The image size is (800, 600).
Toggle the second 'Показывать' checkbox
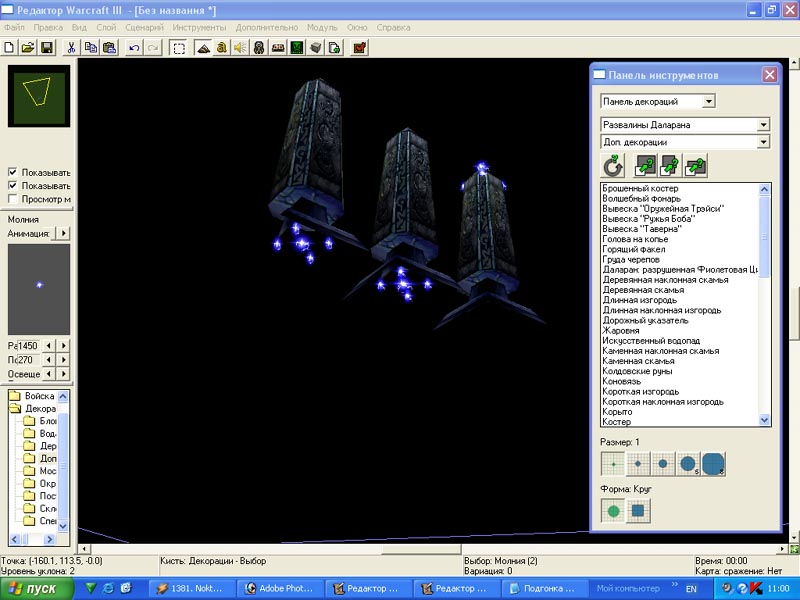coord(12,185)
